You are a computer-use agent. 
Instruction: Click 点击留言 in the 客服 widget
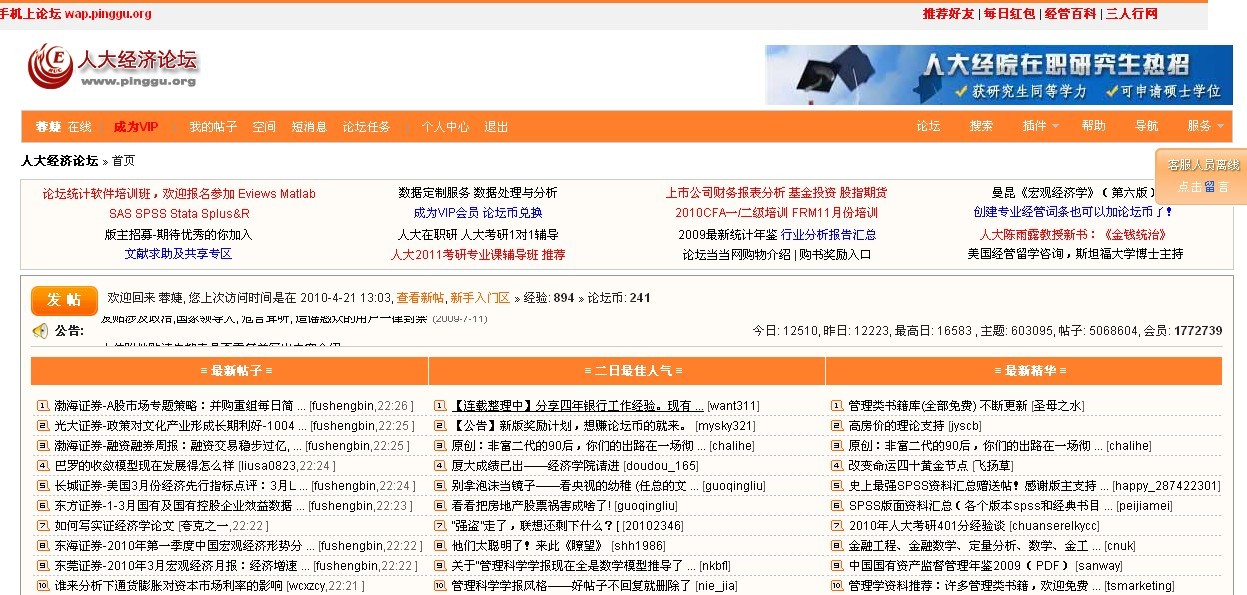1203,186
